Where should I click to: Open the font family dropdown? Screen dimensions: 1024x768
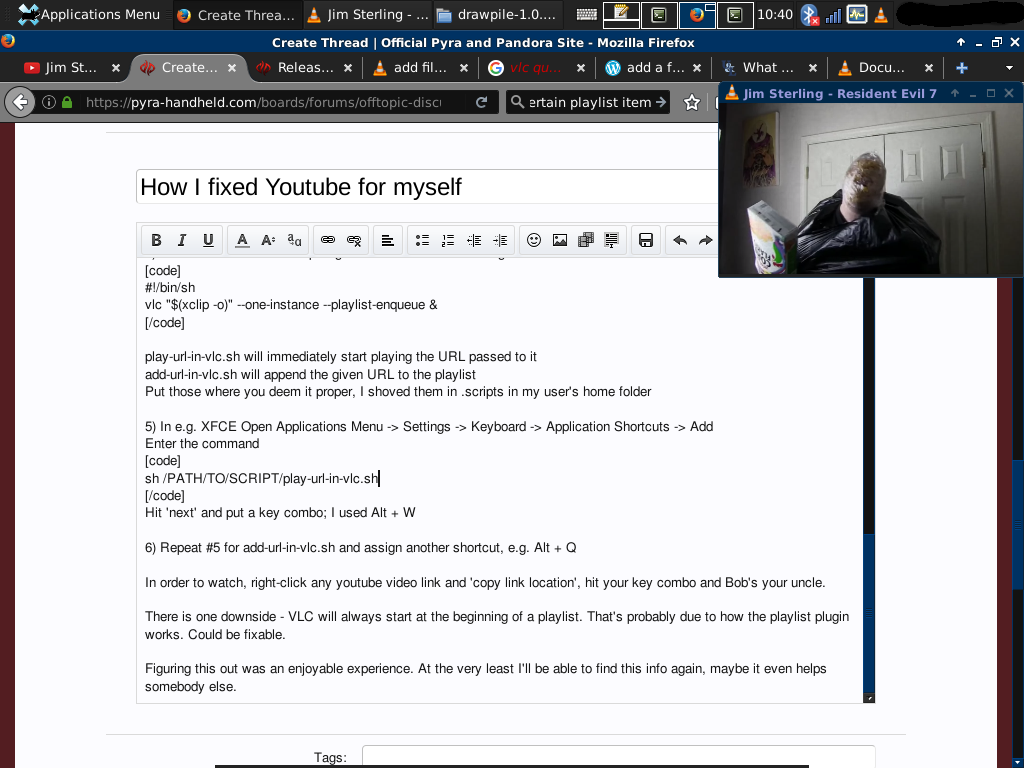pyautogui.click(x=294, y=240)
